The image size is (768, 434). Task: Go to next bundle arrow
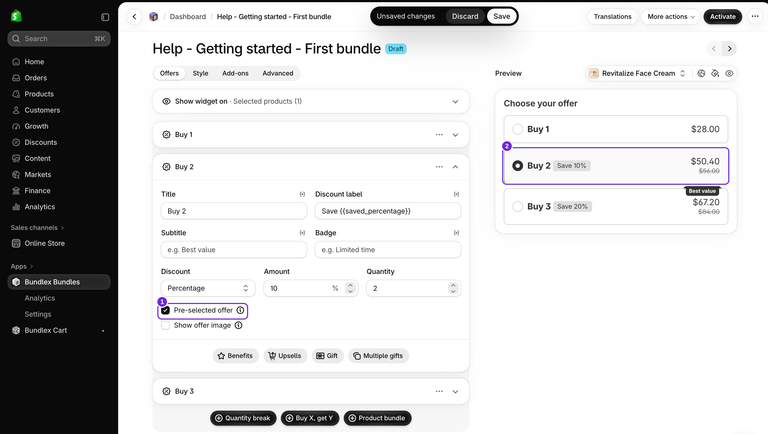coord(729,48)
